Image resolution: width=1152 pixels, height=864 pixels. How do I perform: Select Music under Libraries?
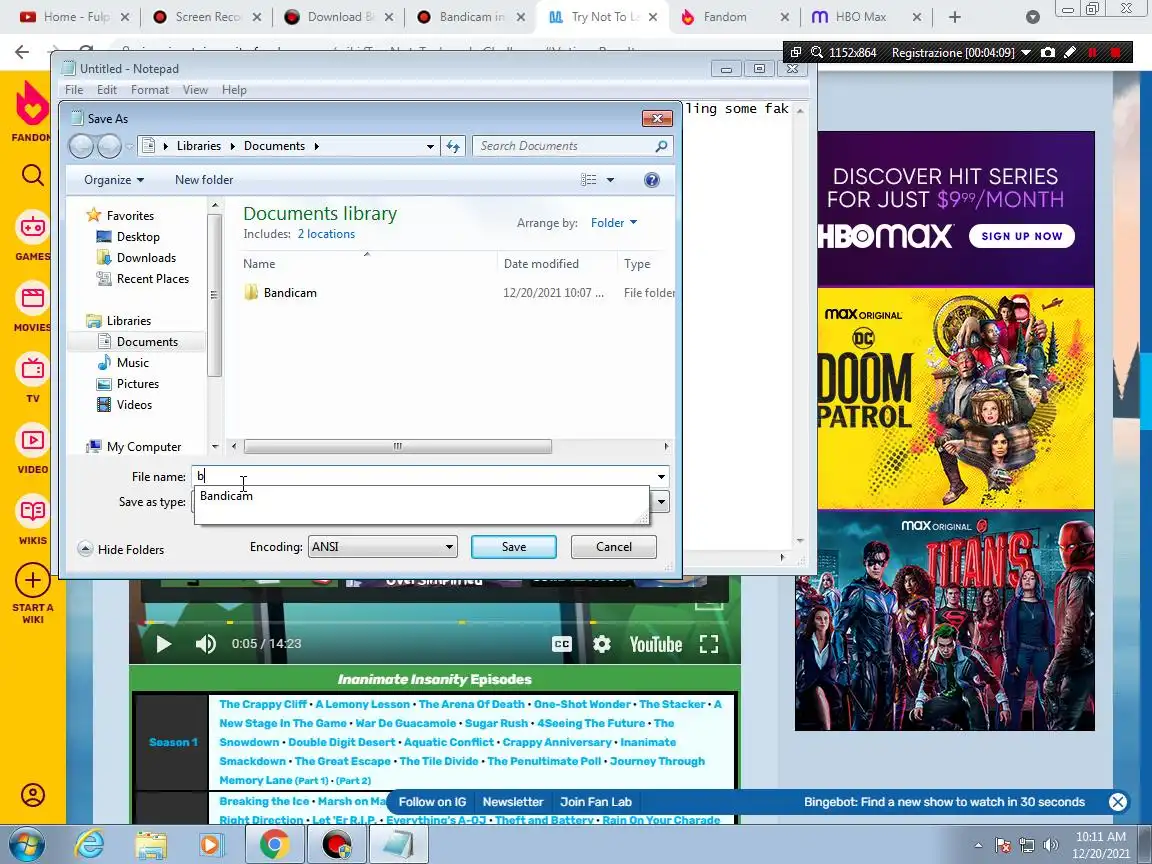pos(132,363)
